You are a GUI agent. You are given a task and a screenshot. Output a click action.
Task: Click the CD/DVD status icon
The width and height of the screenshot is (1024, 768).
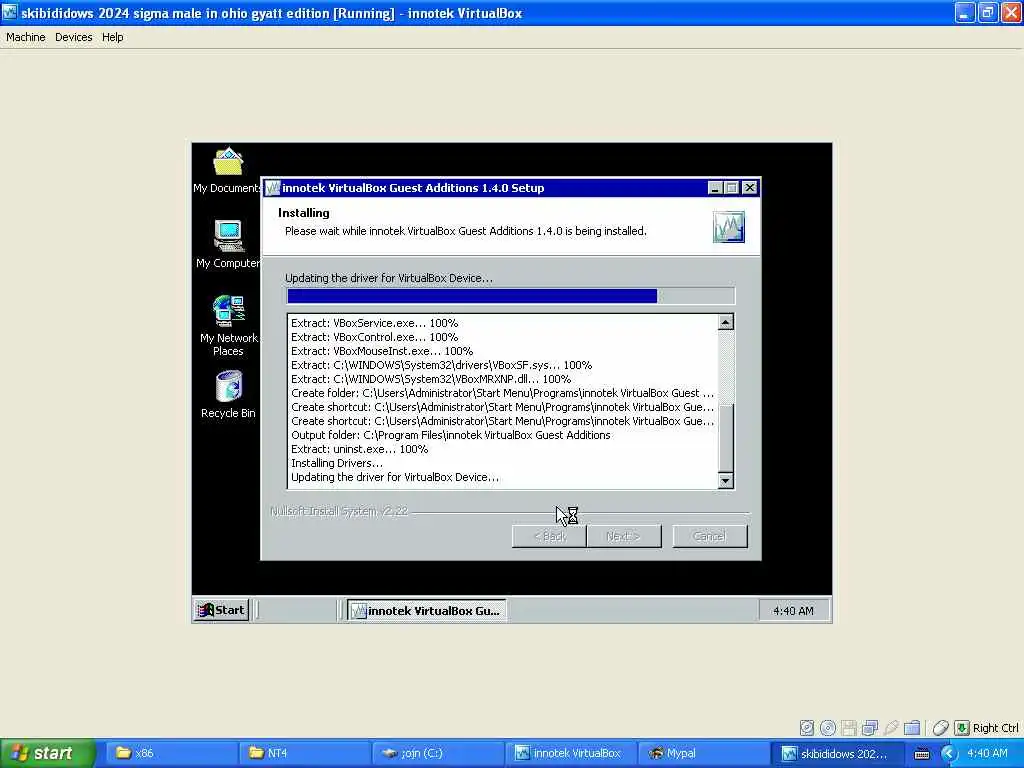coord(828,728)
